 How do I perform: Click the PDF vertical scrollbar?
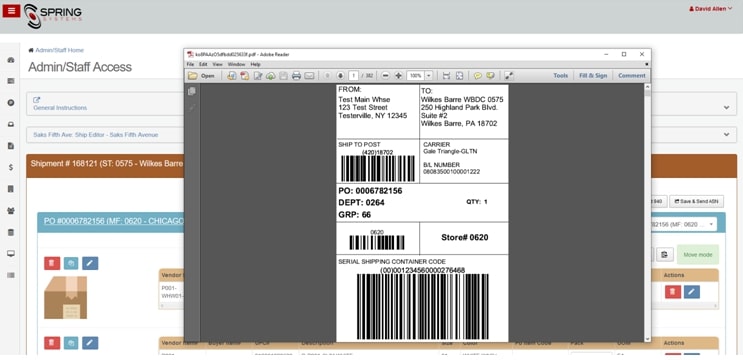click(x=647, y=213)
